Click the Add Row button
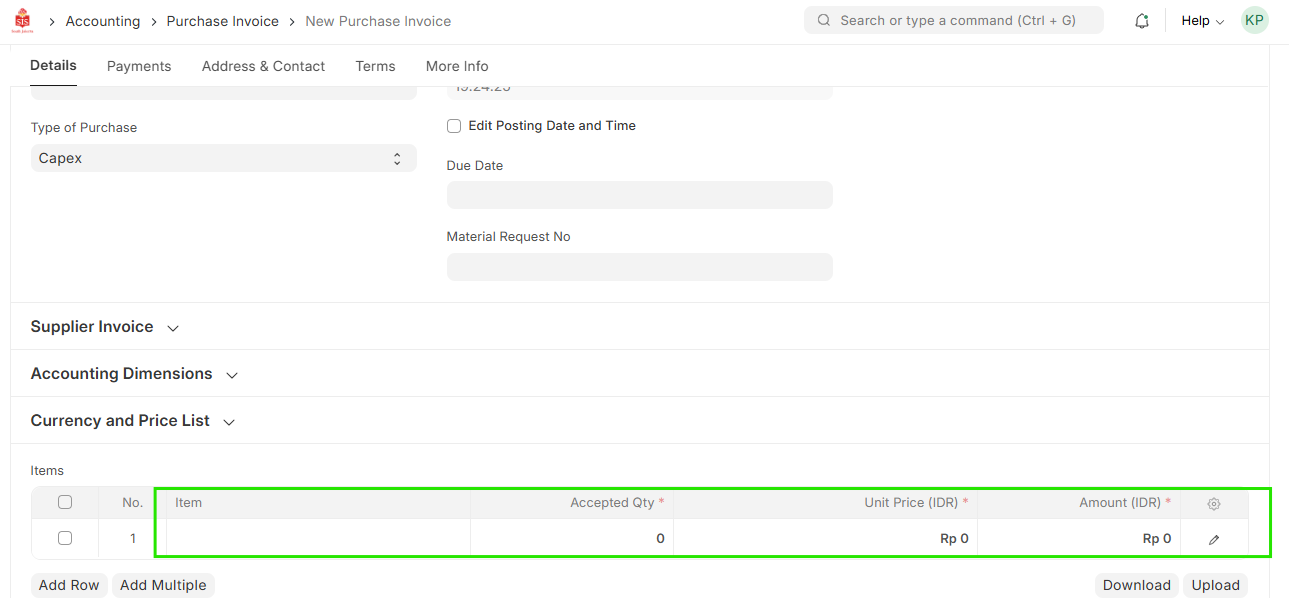Image resolution: width=1289 pixels, height=598 pixels. pos(69,585)
